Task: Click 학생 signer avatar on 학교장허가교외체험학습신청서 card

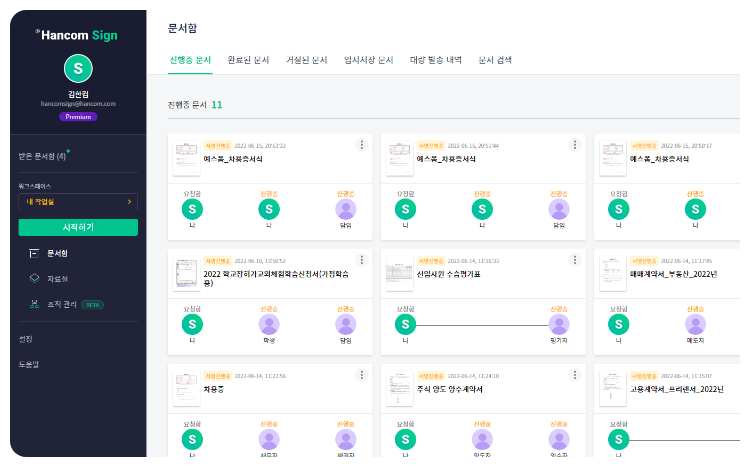Action: [x=269, y=324]
